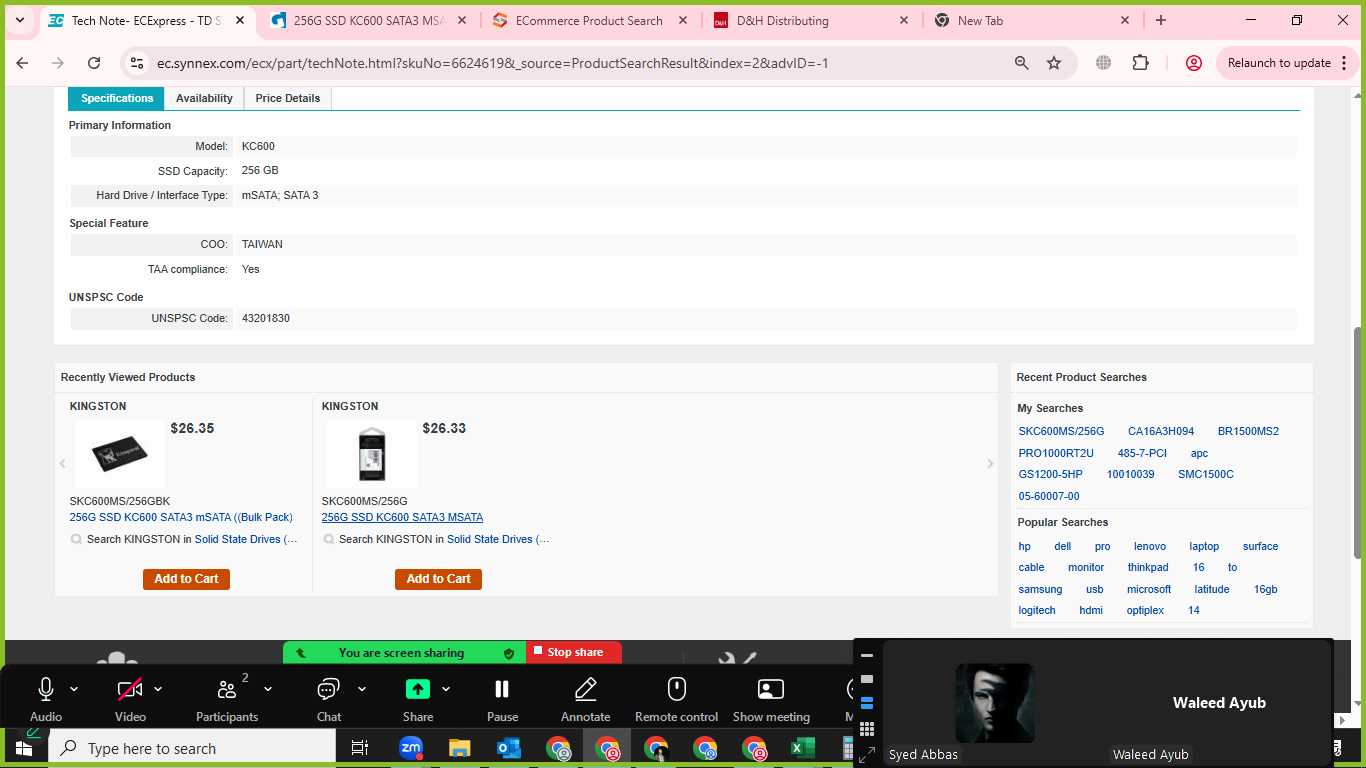
Task: Minimize the Zoom video panel
Action: 867,656
